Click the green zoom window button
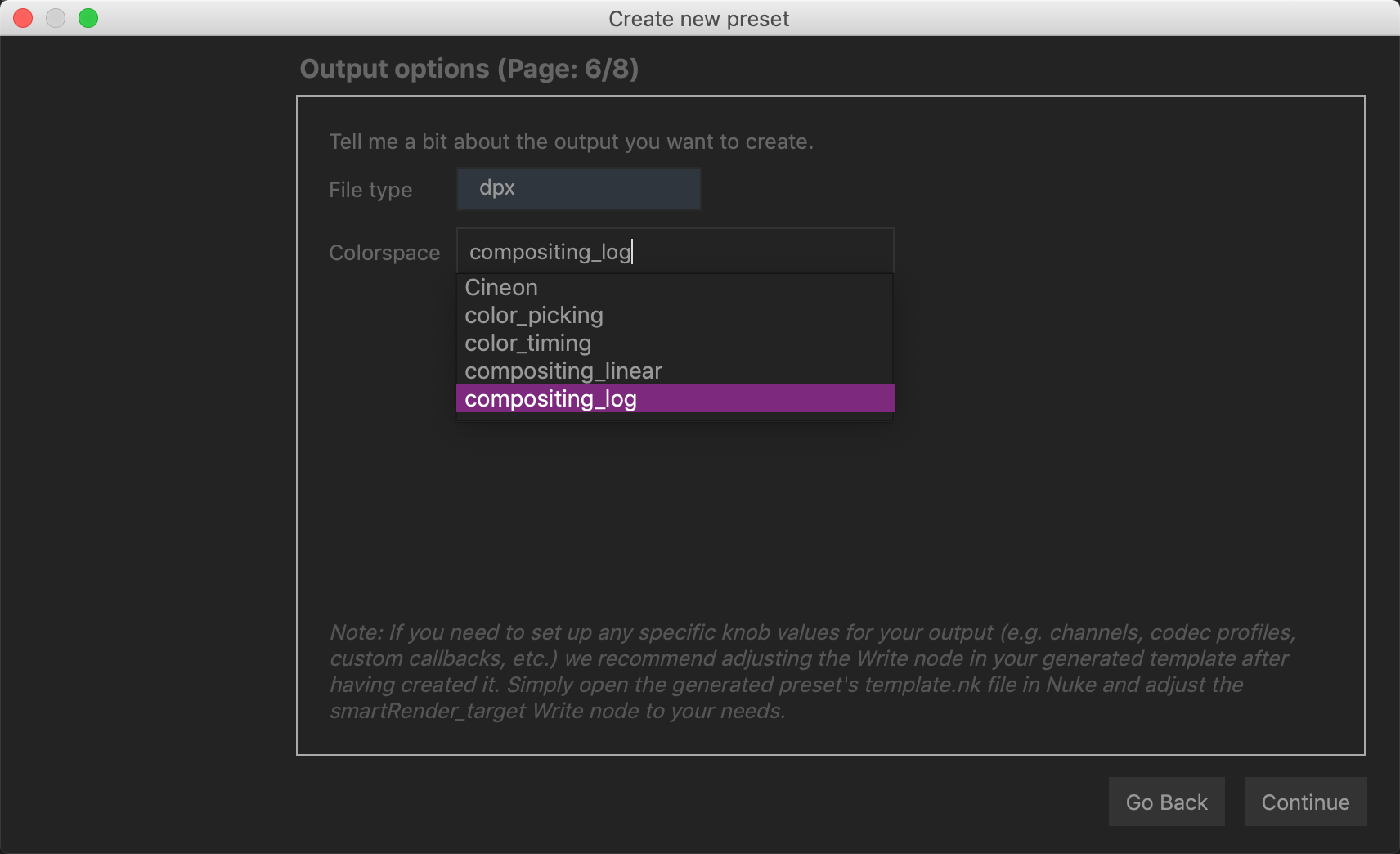This screenshot has height=854, width=1400. (x=88, y=18)
